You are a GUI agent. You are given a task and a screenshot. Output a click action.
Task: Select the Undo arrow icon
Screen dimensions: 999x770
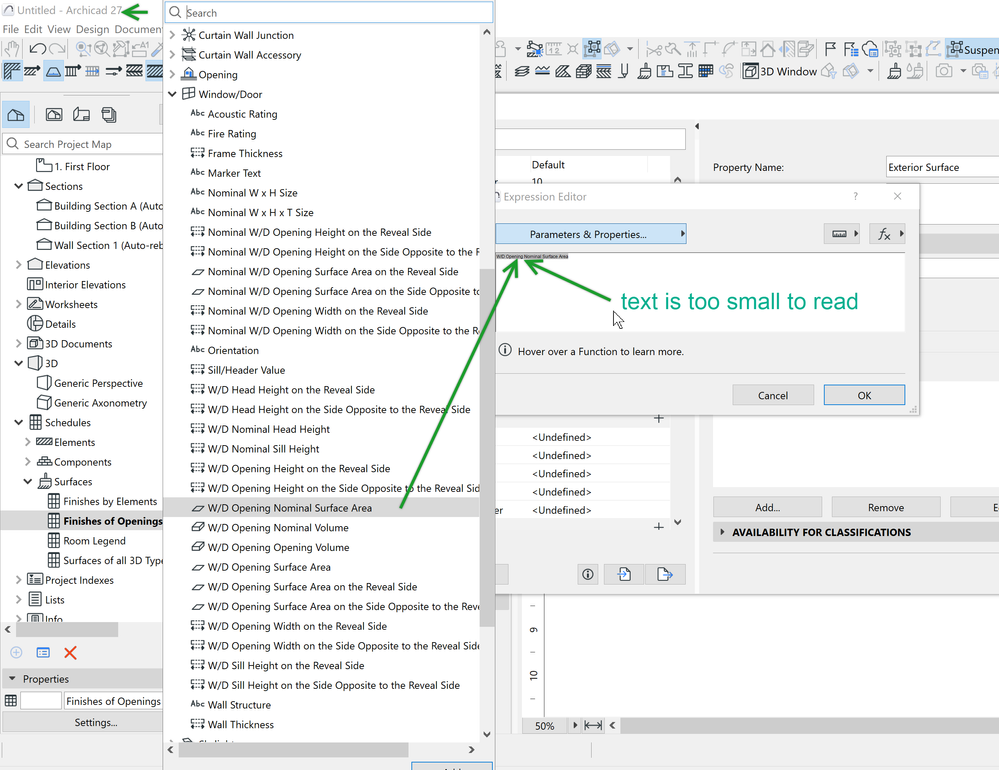[39, 49]
